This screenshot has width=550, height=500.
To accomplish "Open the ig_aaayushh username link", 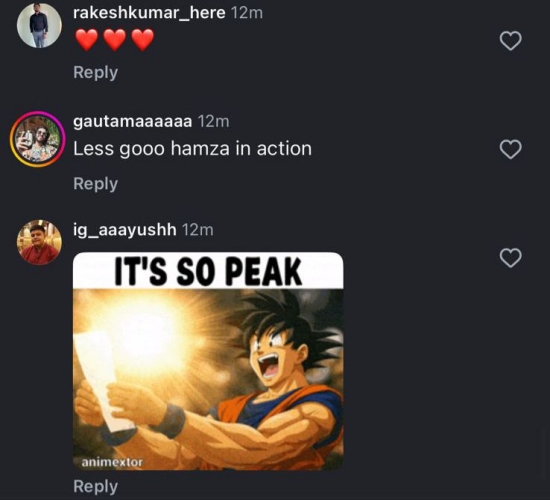I will click(125, 230).
